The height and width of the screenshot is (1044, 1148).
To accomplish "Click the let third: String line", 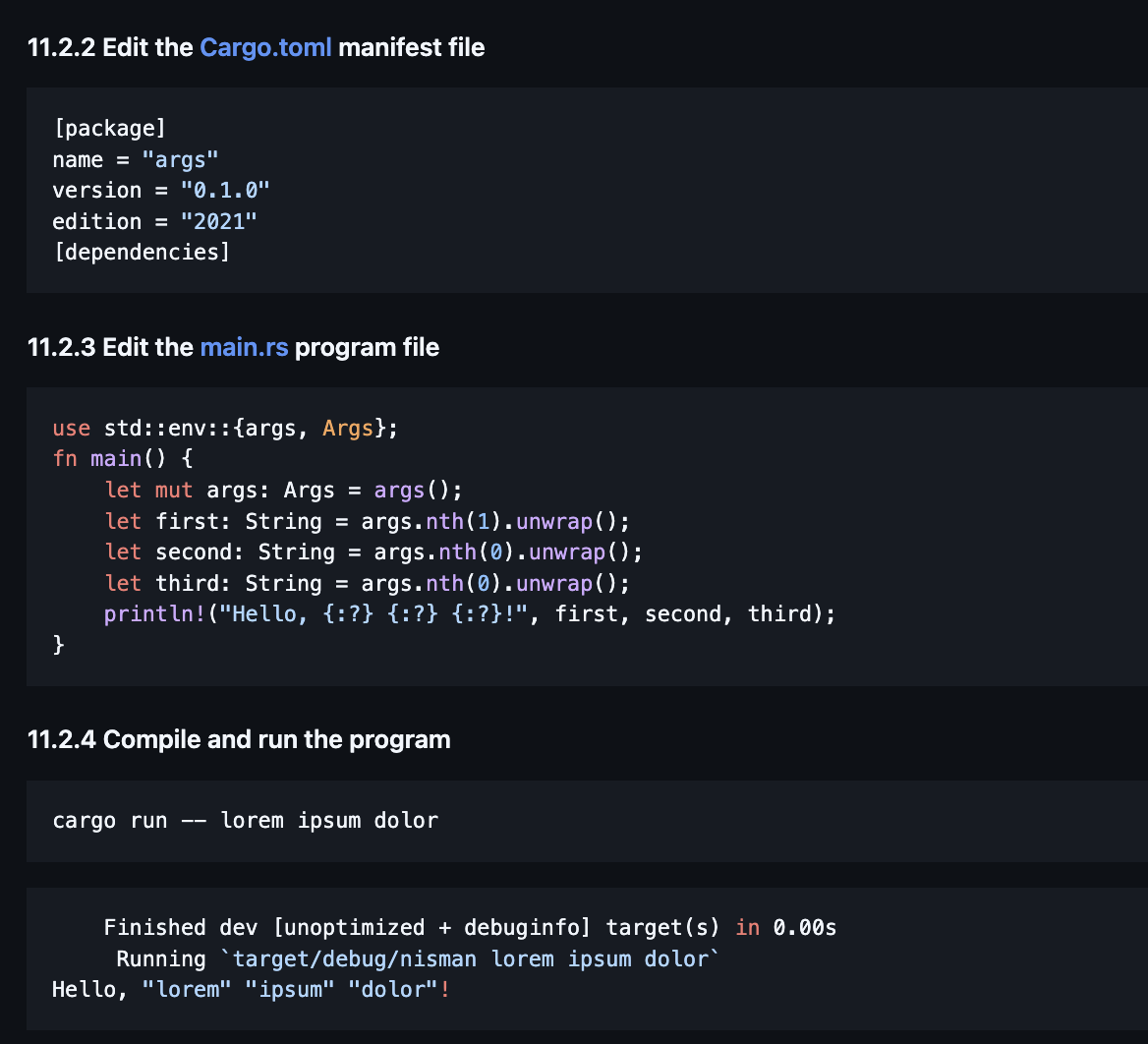I will (367, 584).
